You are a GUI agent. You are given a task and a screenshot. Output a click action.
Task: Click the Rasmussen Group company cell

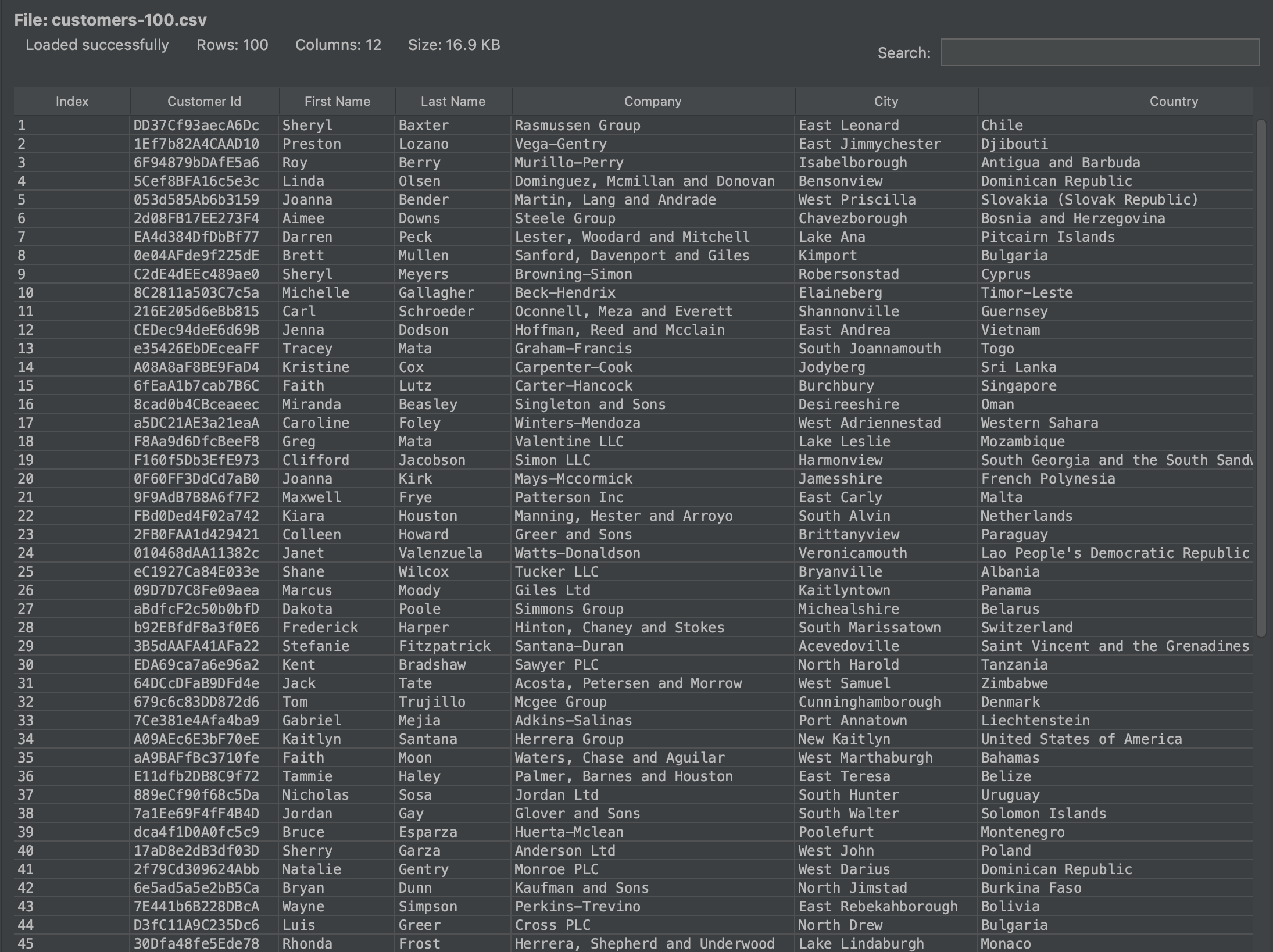(578, 125)
